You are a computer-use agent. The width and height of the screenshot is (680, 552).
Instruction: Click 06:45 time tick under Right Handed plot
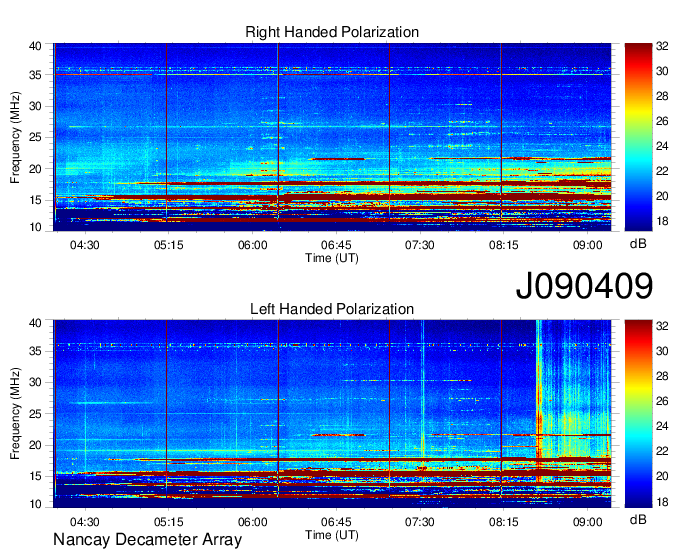coord(336,245)
